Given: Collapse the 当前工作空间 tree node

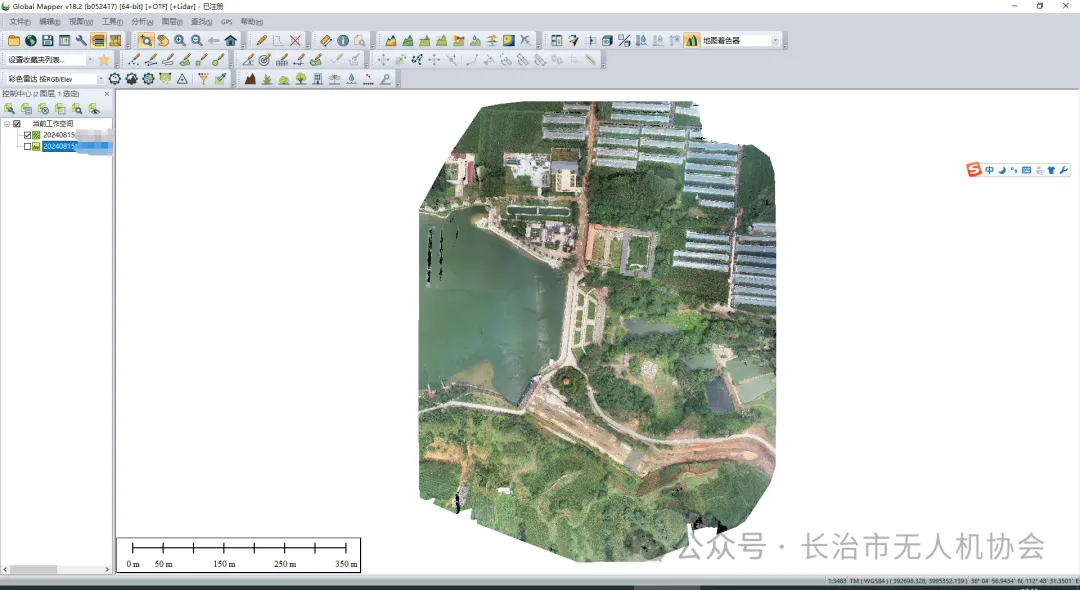Looking at the screenshot, I should click(7, 124).
